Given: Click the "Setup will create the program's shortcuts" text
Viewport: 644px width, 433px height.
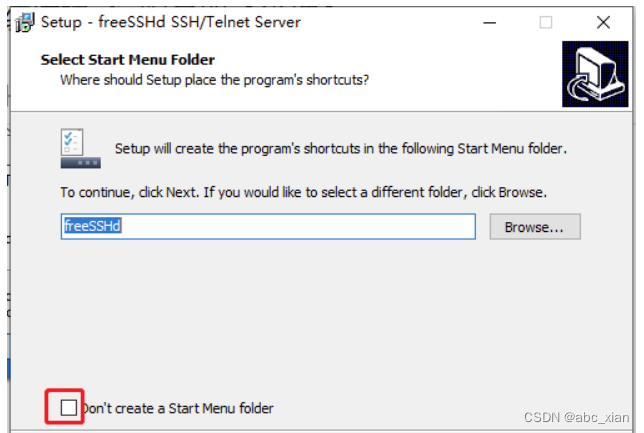Looking at the screenshot, I should pos(340,149).
